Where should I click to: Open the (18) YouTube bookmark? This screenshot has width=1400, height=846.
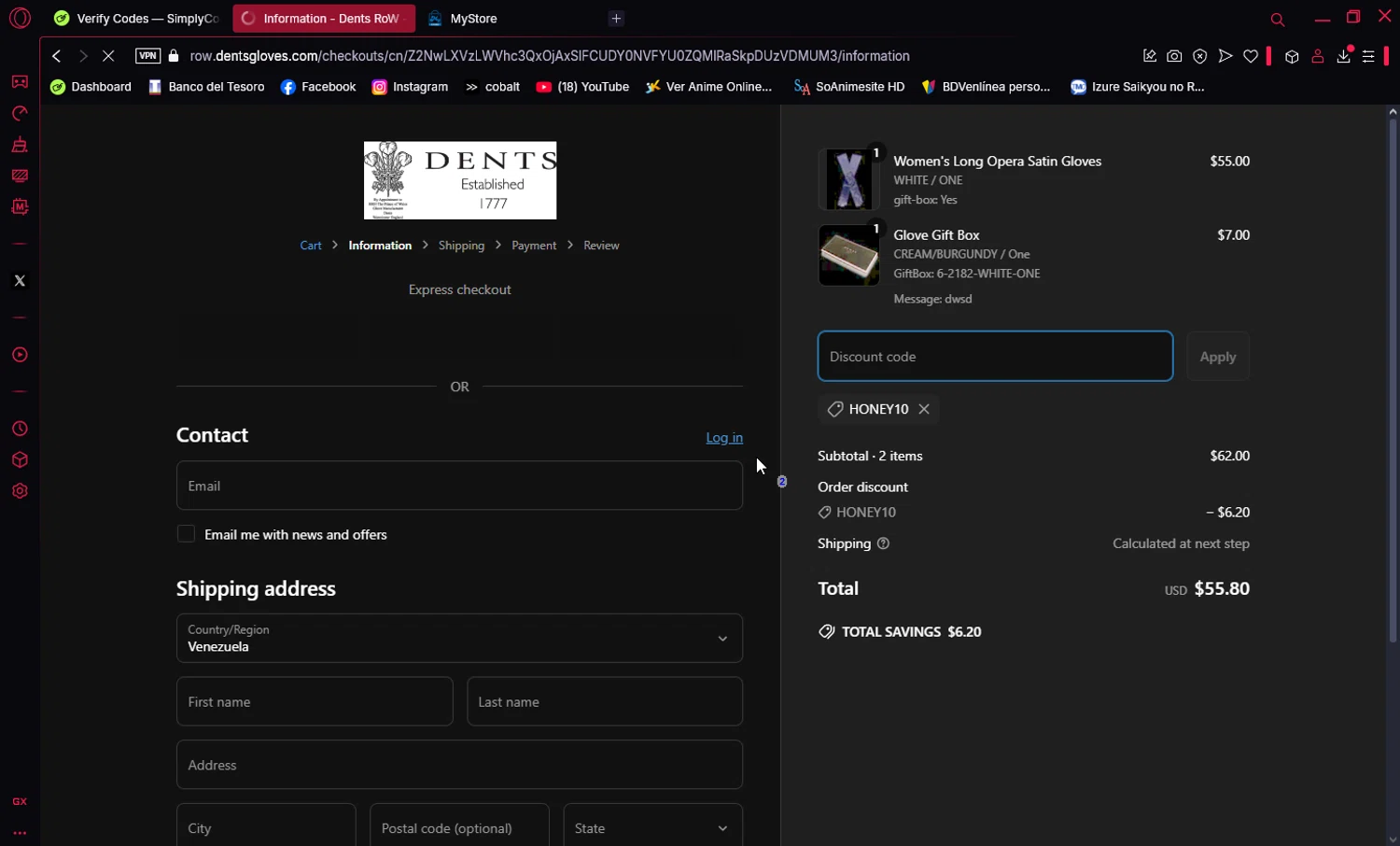coord(582,87)
